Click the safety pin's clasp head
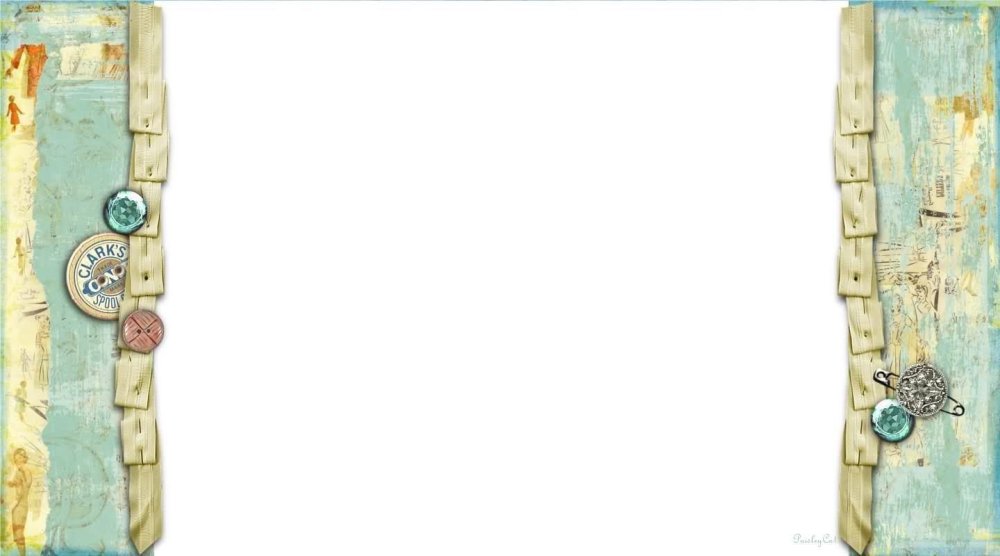1000x556 pixels. [x=883, y=377]
